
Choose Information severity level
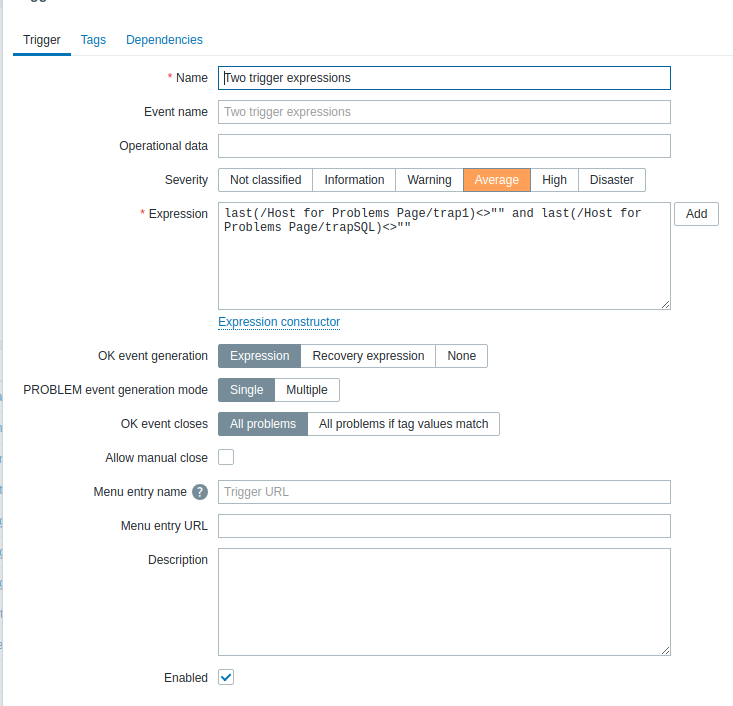coord(354,180)
